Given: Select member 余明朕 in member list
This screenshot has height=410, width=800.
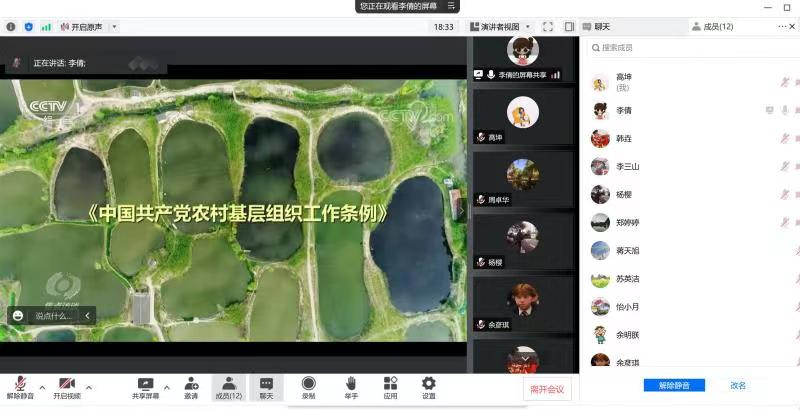Looking at the screenshot, I should tap(694, 335).
